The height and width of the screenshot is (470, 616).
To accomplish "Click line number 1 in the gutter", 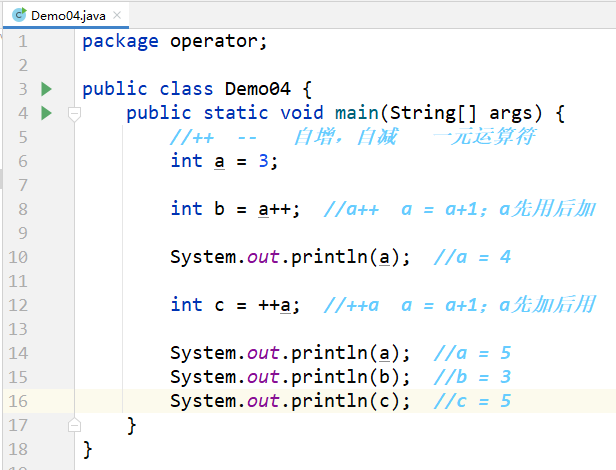I will (x=23, y=41).
